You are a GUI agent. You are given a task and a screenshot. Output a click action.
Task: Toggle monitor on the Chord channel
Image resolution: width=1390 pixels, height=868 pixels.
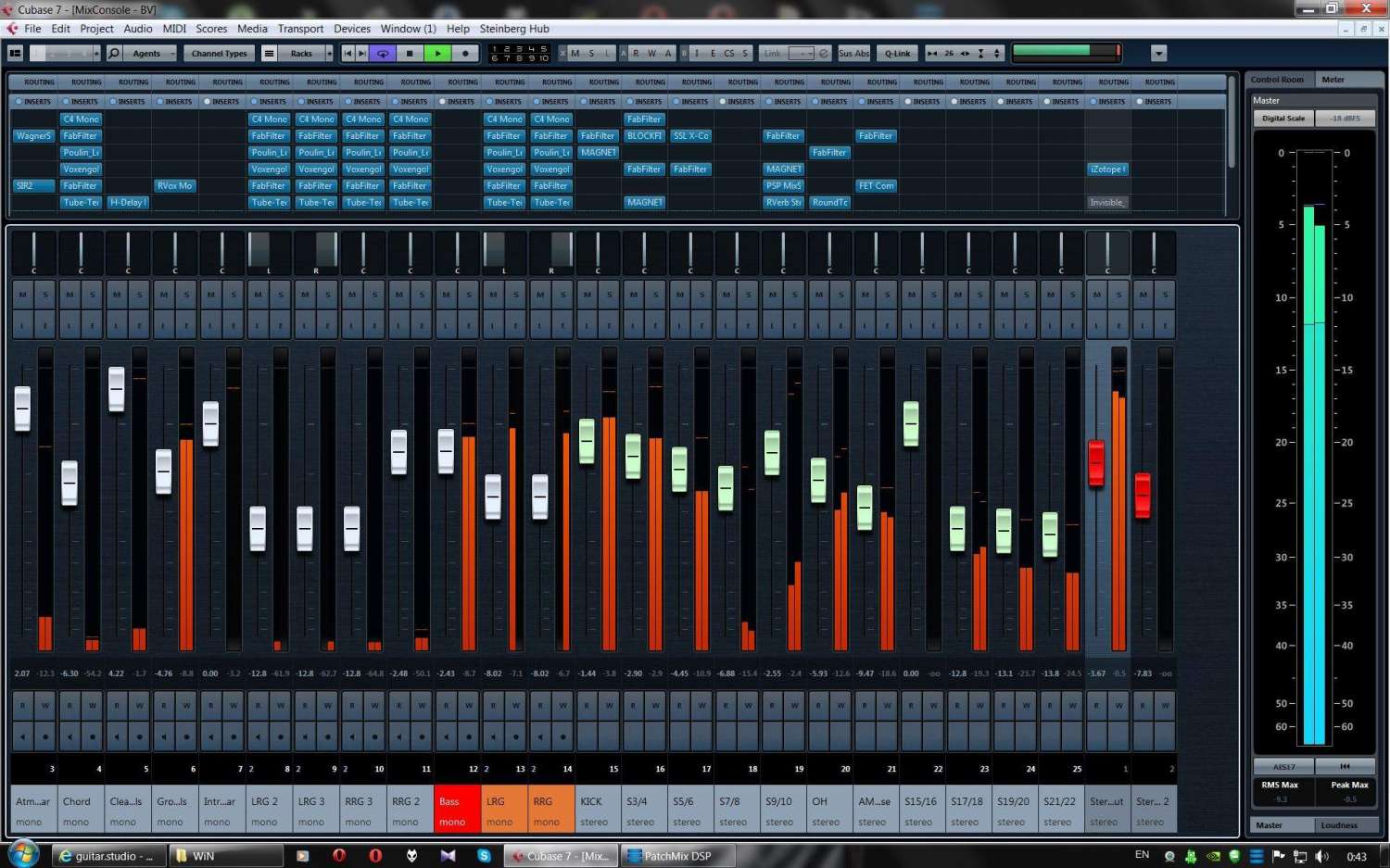tap(69, 737)
